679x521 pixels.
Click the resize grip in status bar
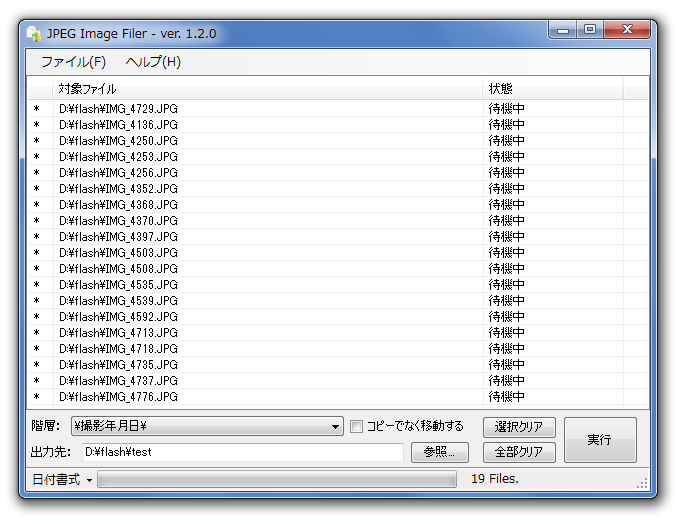click(642, 483)
